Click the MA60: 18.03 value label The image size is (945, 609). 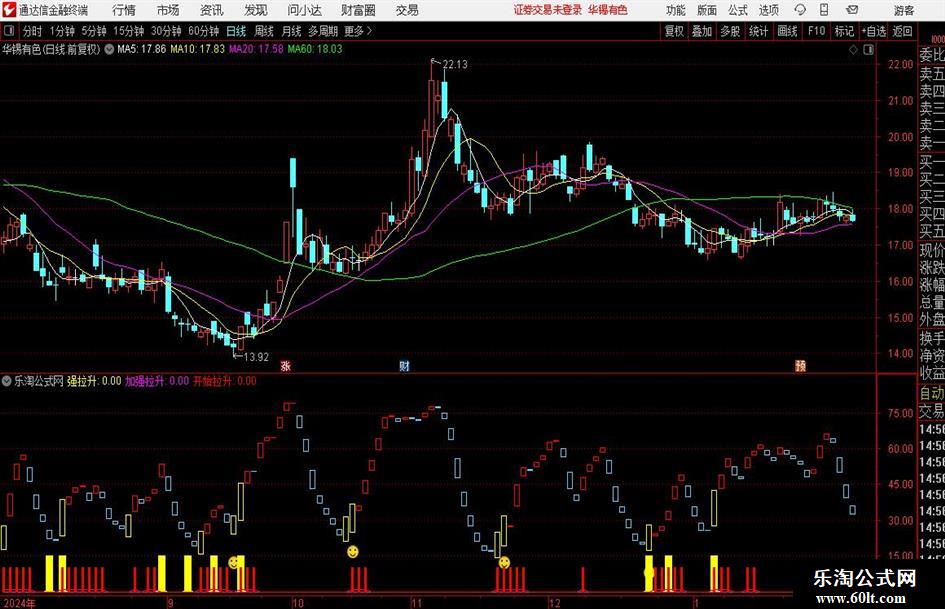point(315,49)
